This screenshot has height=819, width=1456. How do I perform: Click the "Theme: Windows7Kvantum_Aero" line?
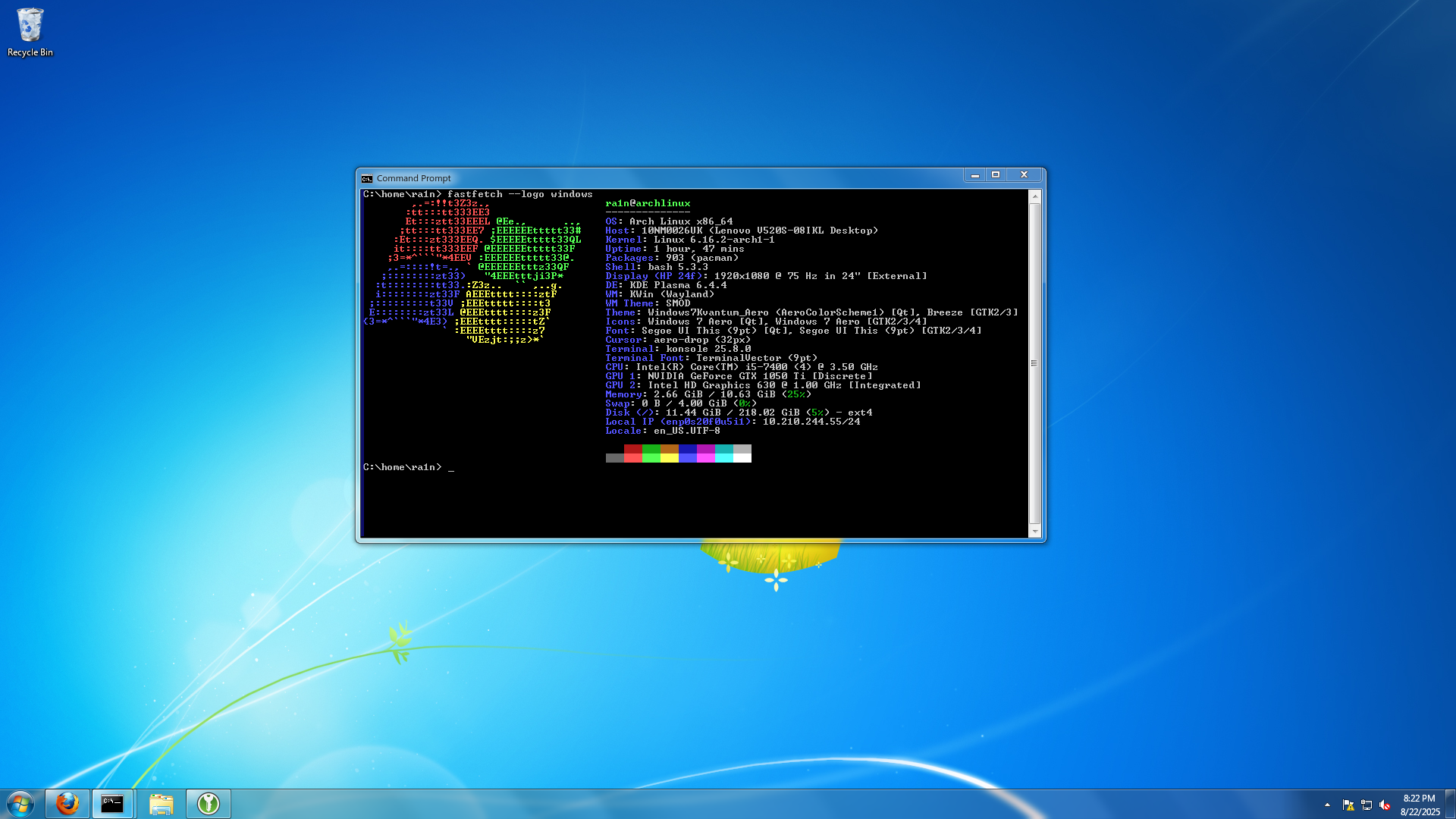(811, 312)
